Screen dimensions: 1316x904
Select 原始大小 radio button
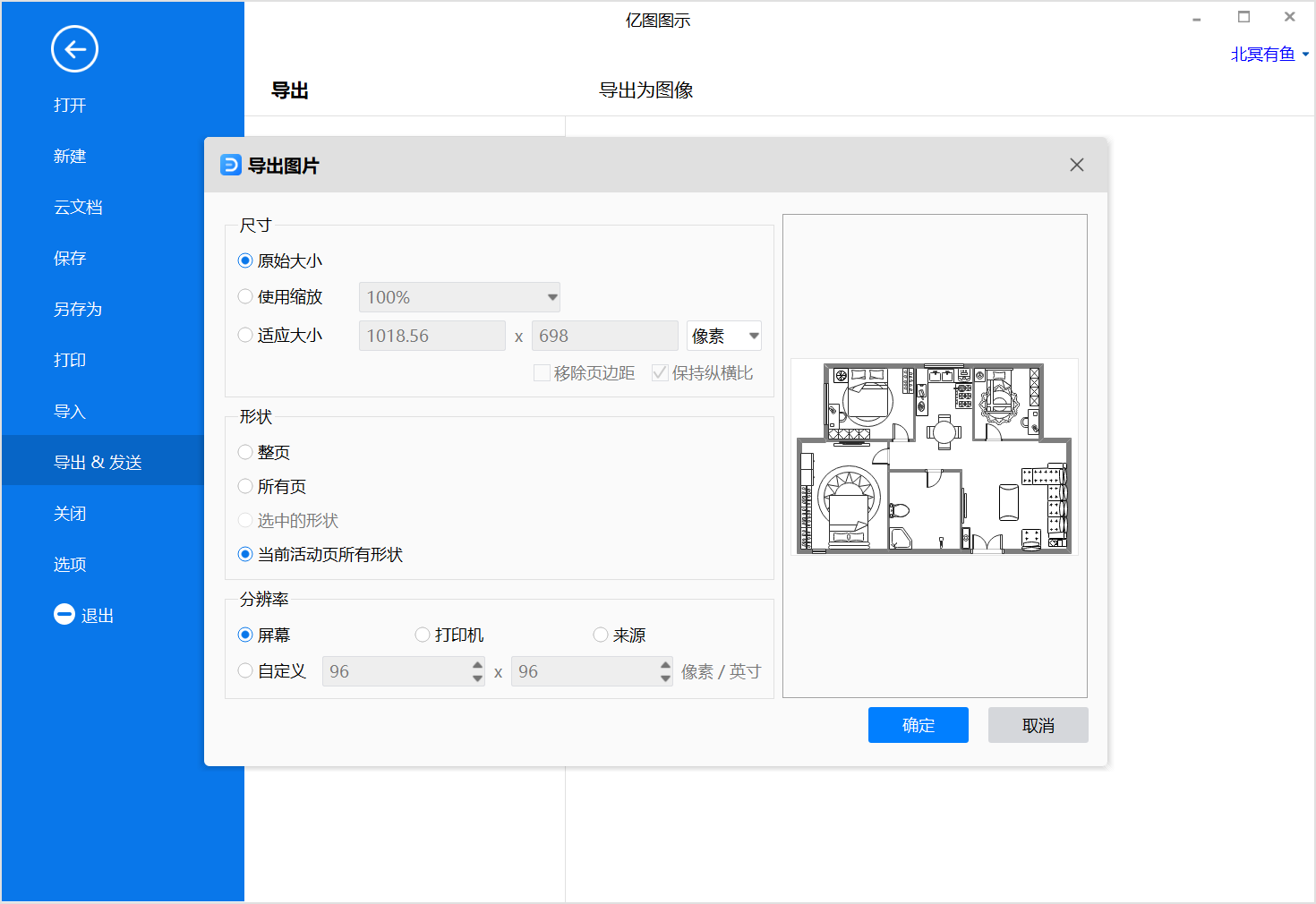[x=245, y=260]
